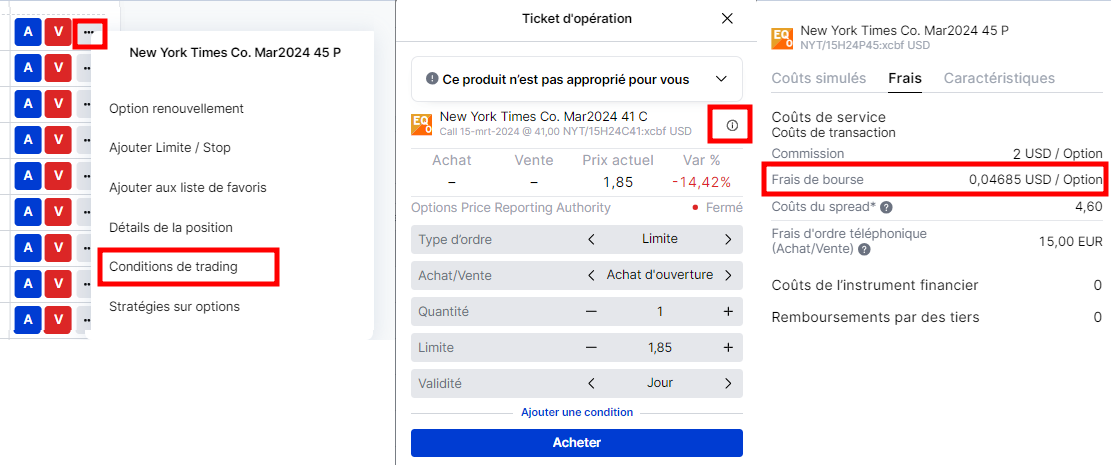1111x465 pixels.
Task: Click the Call 15-mrt-2024 @ 41,00 subtitle
Action: click(500, 131)
